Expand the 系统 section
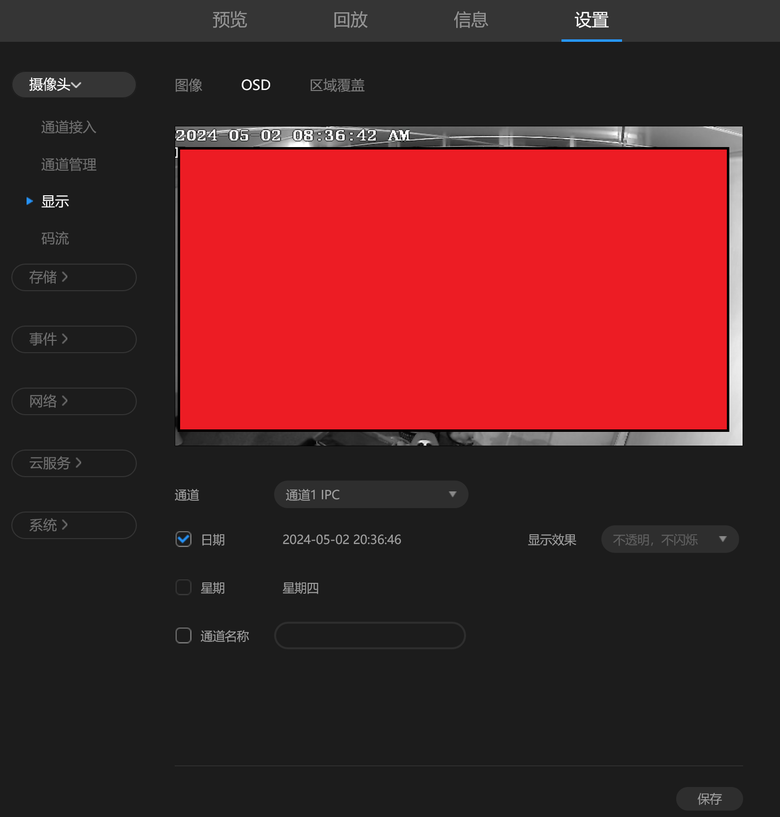 click(x=74, y=525)
